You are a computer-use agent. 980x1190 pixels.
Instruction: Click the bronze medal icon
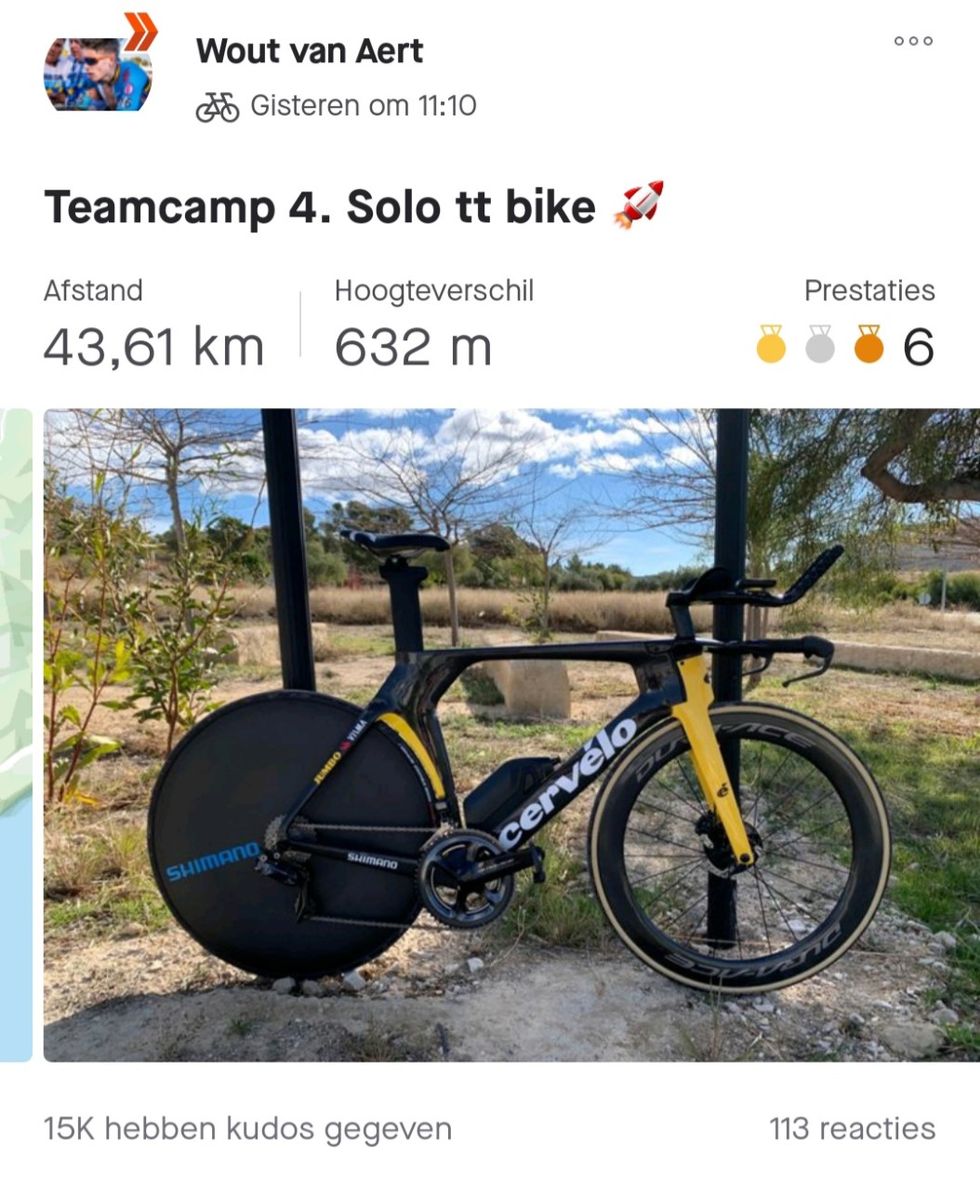tap(869, 345)
